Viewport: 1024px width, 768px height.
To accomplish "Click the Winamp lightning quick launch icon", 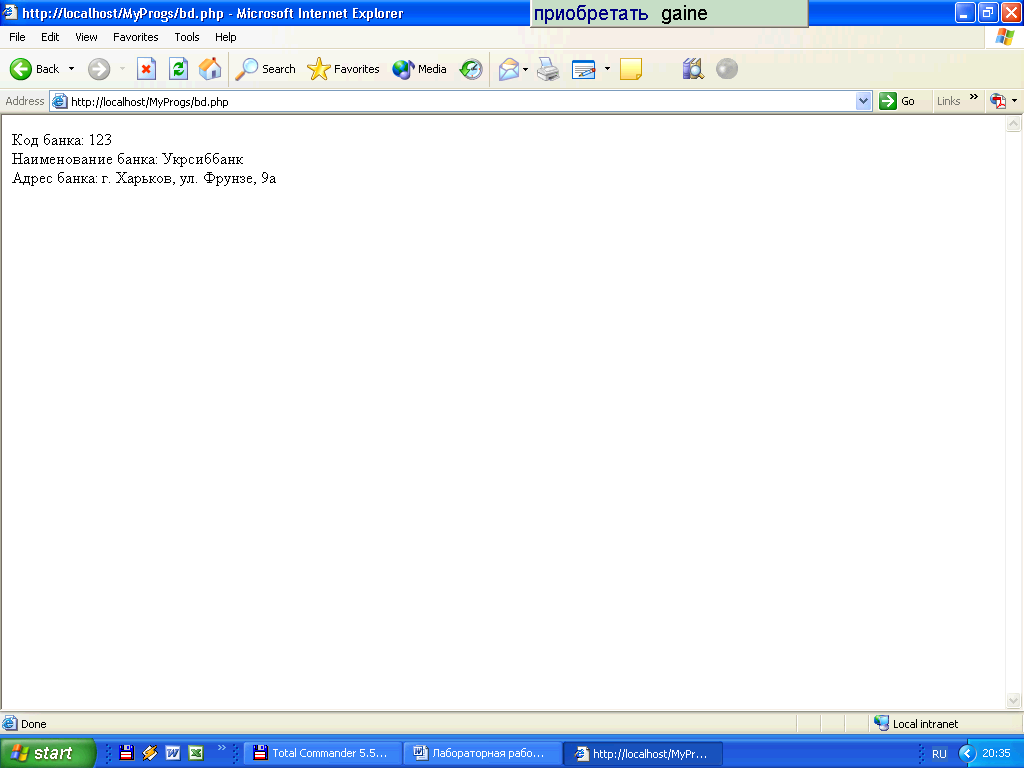I will (150, 753).
